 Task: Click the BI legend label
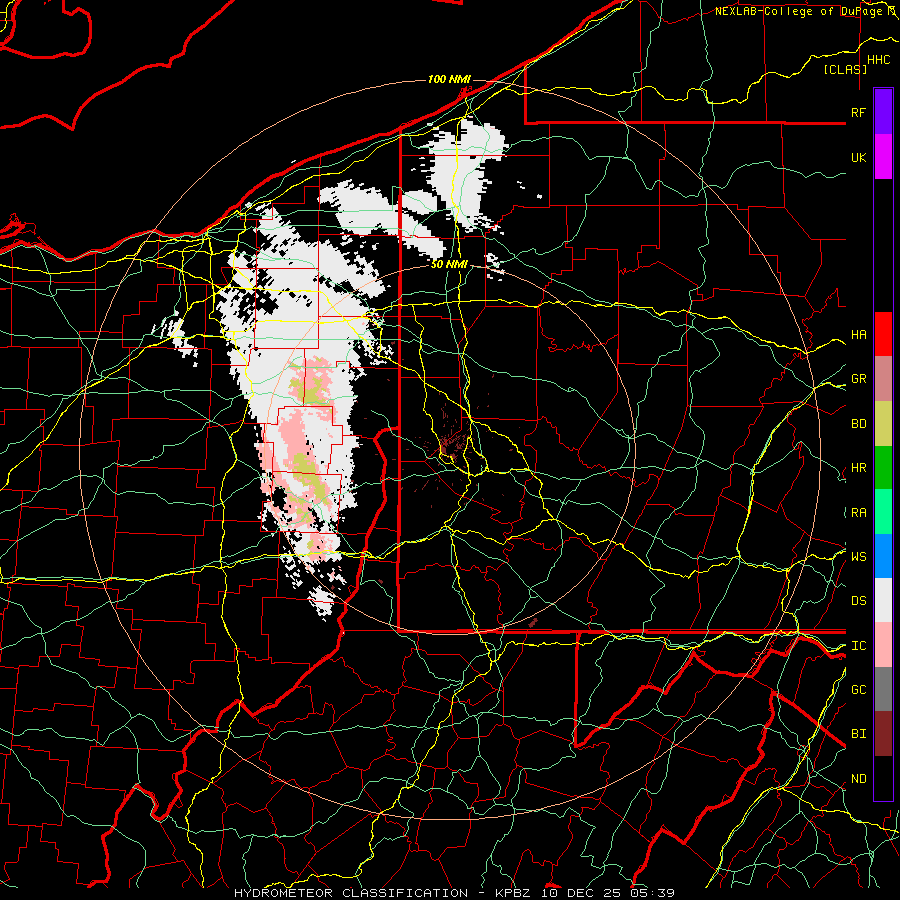coord(858,734)
